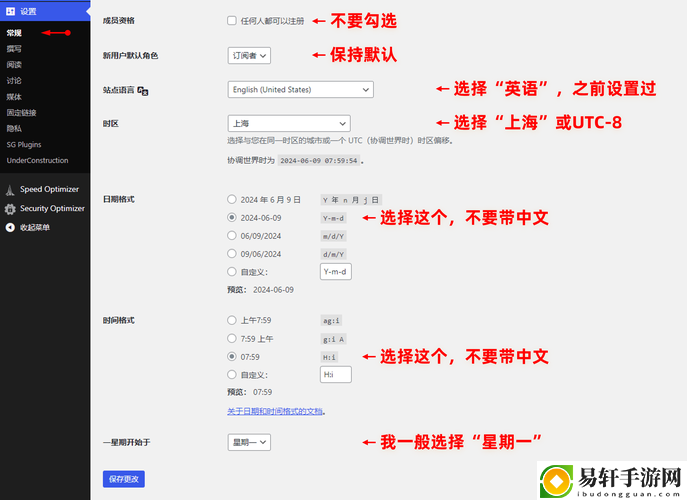Open the 媒体 media settings submenu
Image resolution: width=687 pixels, height=500 pixels.
click(x=14, y=97)
